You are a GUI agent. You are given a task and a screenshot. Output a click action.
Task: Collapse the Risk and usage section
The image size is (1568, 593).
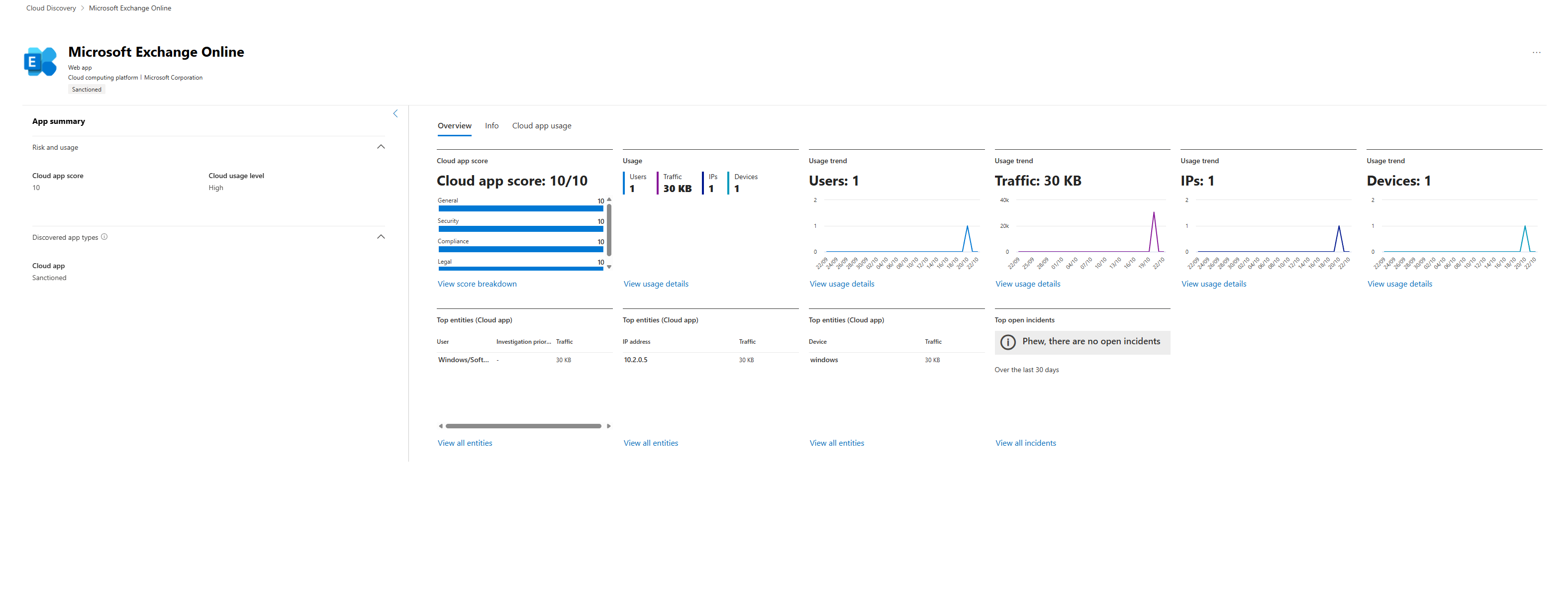381,147
